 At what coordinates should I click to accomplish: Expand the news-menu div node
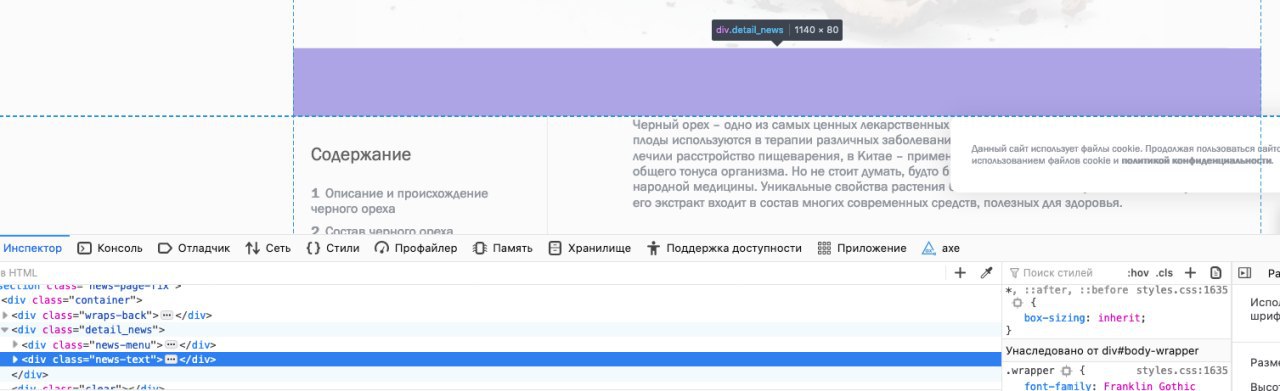(15, 345)
